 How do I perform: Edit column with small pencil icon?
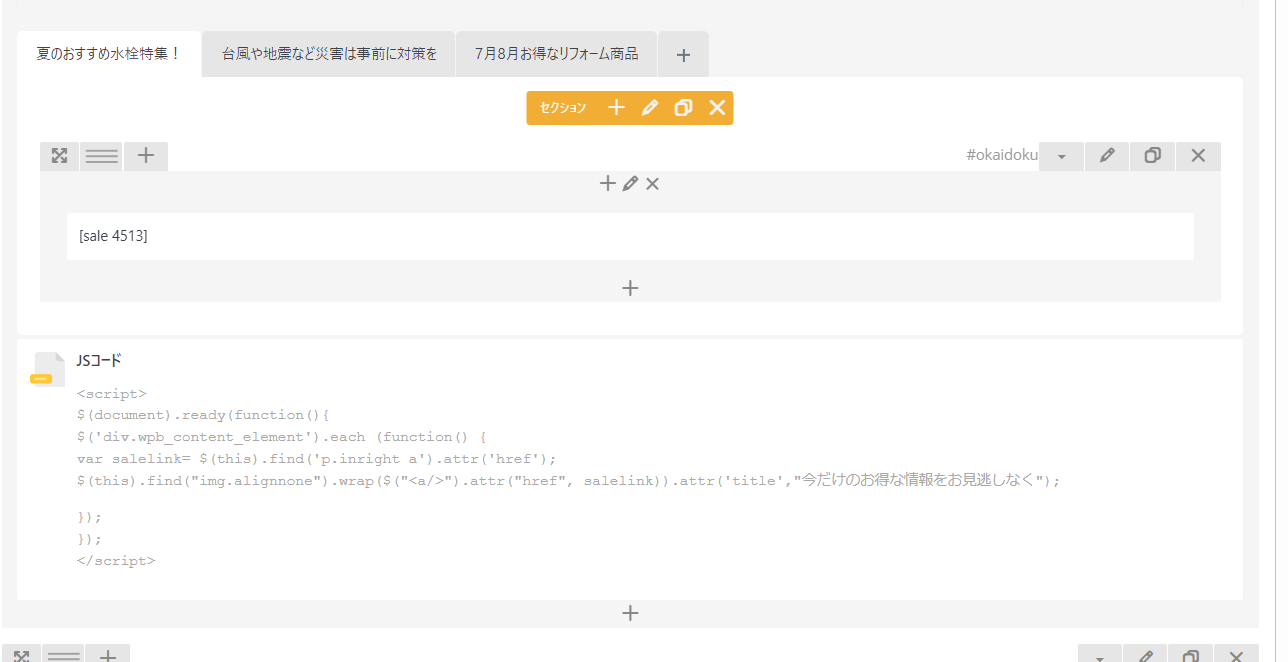pos(630,184)
